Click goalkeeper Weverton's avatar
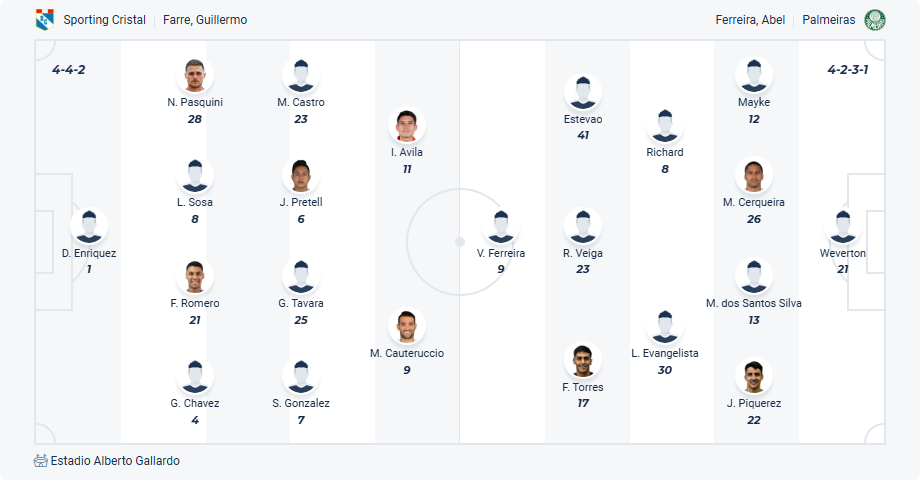Screen dimensions: 923x484 coord(842,227)
